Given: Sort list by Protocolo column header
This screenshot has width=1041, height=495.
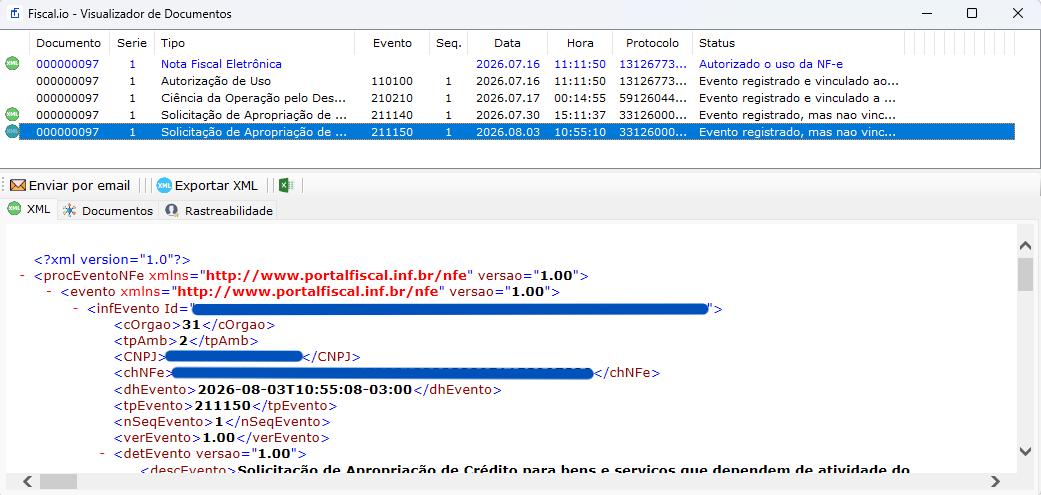Looking at the screenshot, I should tap(653, 43).
